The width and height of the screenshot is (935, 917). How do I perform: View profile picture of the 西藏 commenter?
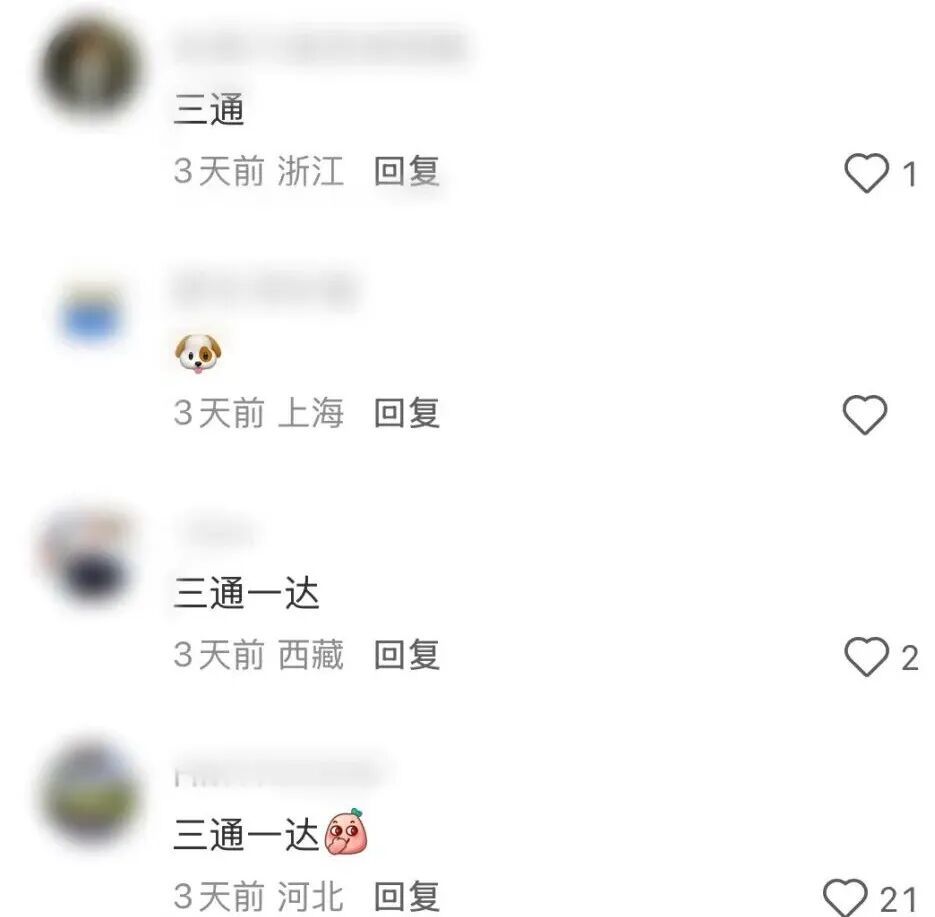89,556
